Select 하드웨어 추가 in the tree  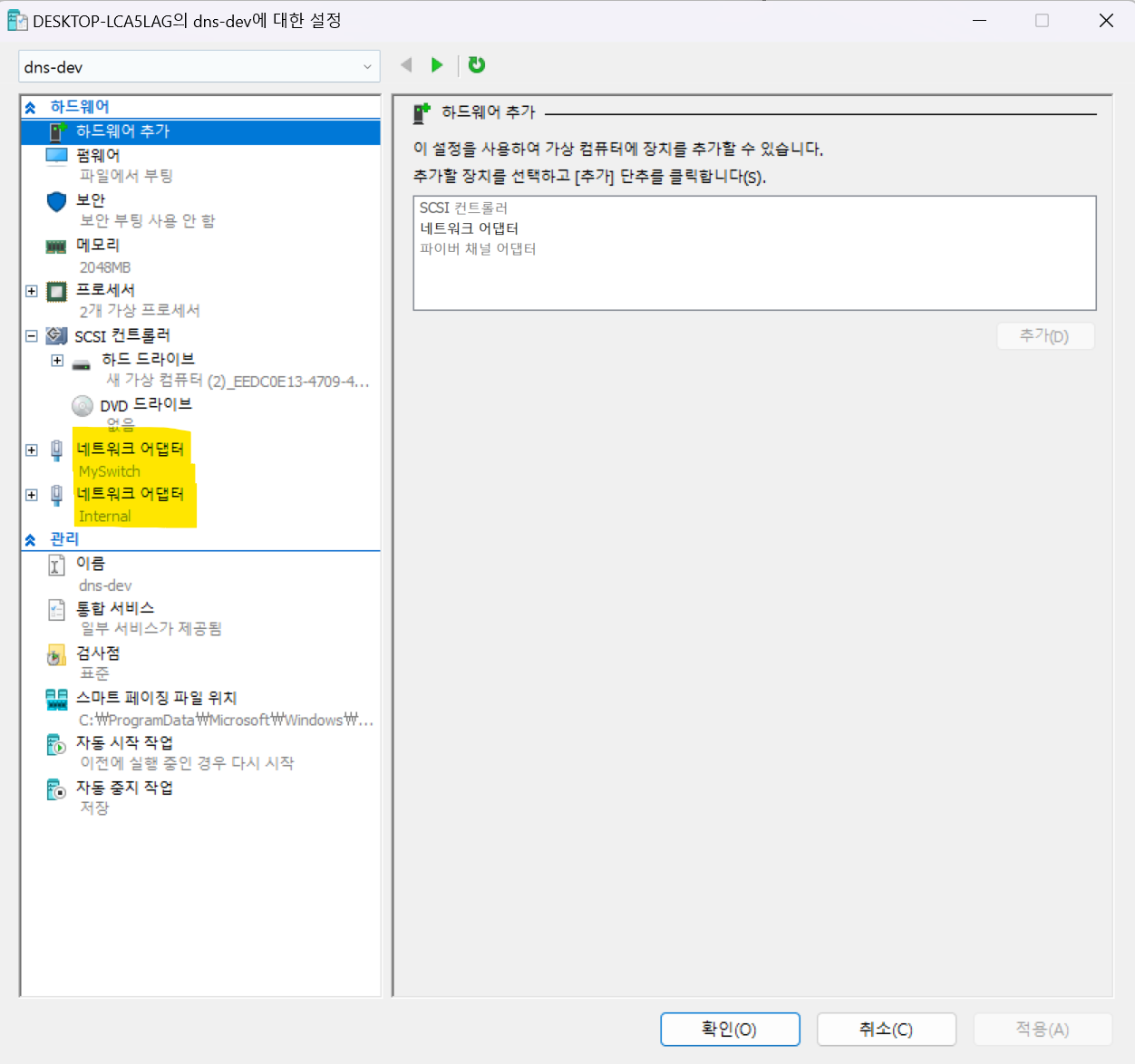point(200,131)
